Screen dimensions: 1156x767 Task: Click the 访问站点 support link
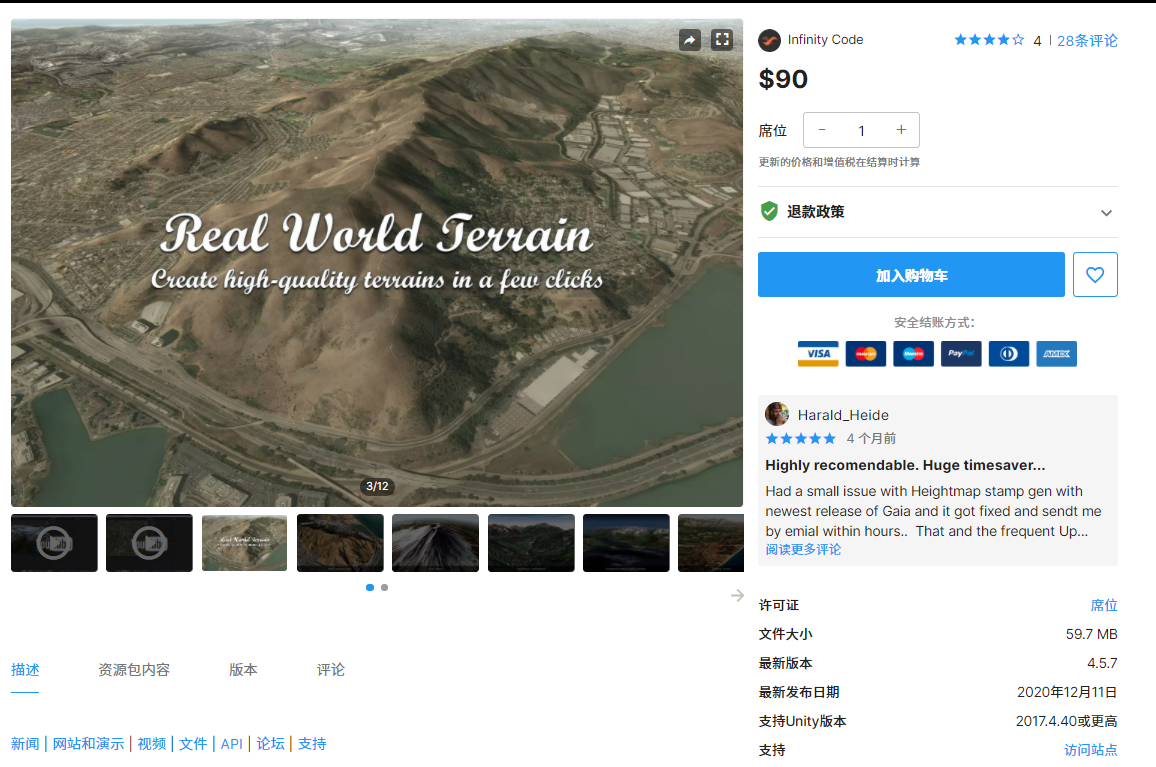pos(1090,750)
